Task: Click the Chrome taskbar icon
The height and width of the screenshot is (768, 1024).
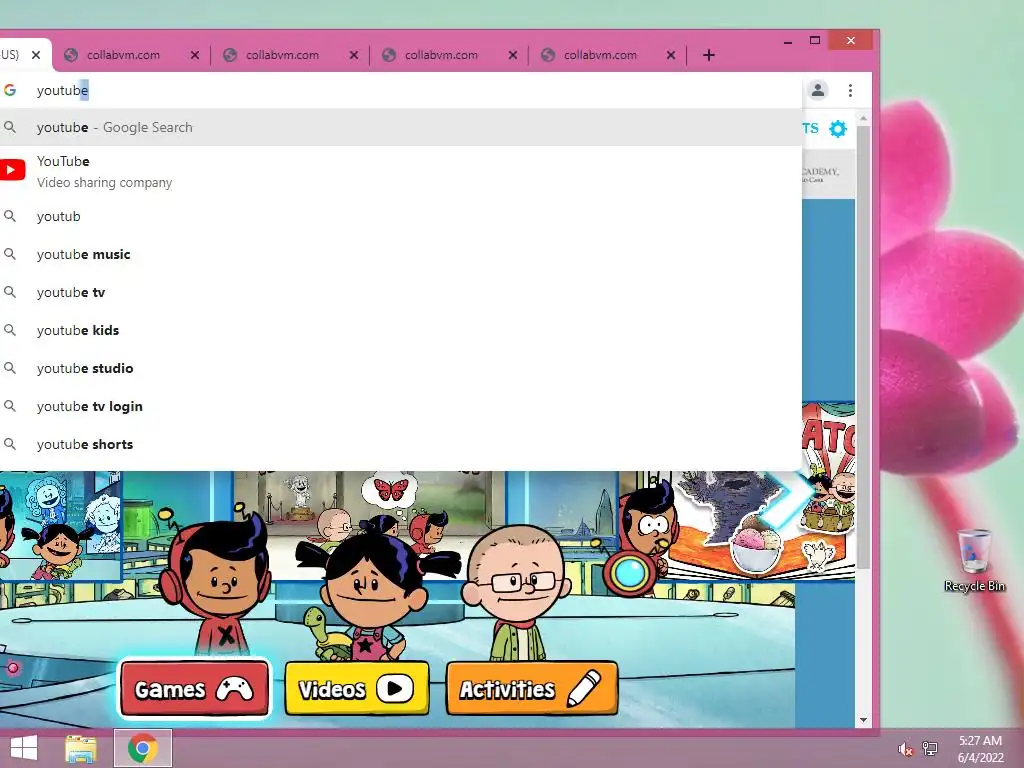Action: 143,748
